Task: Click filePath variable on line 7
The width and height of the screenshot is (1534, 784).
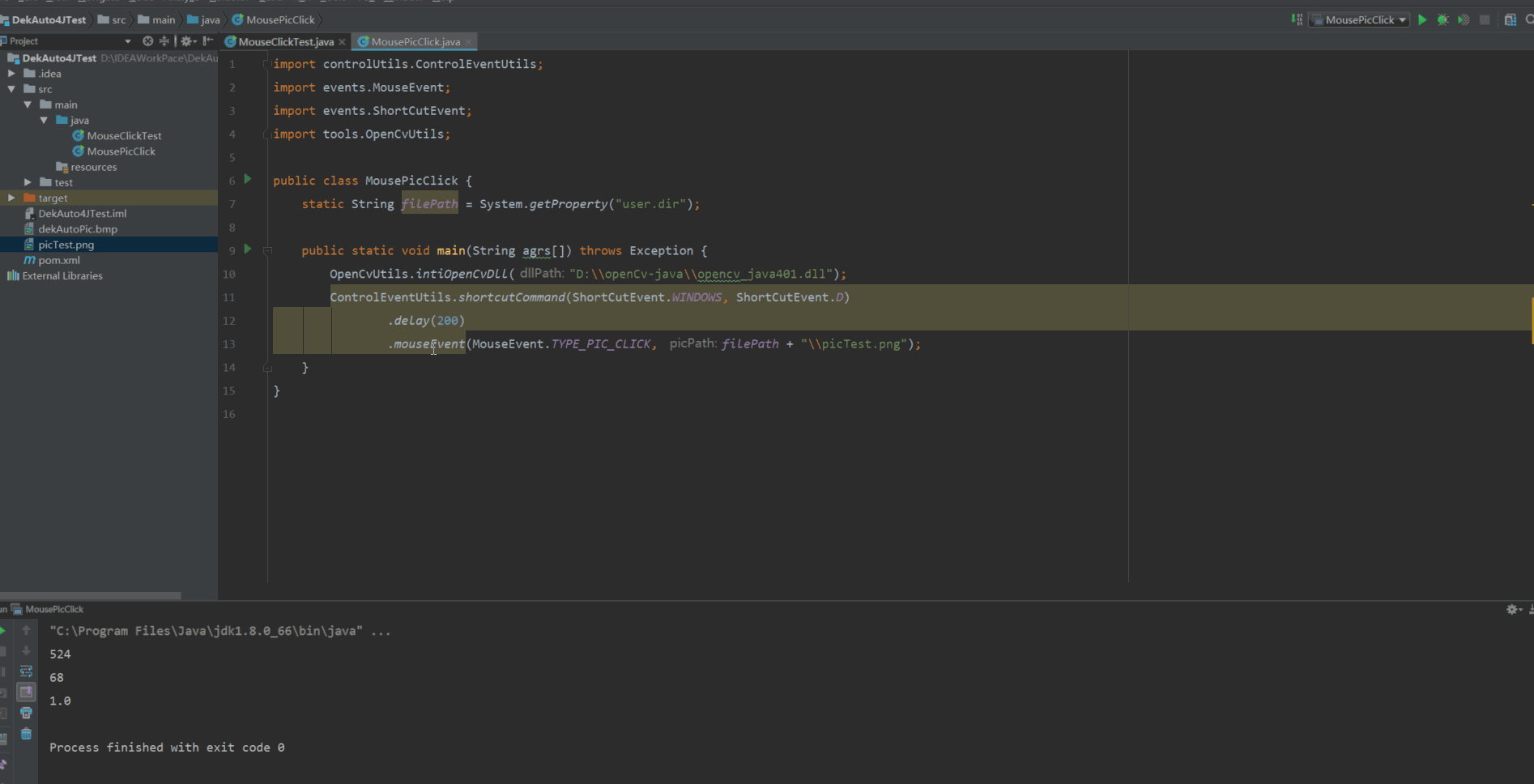Action: coord(429,204)
